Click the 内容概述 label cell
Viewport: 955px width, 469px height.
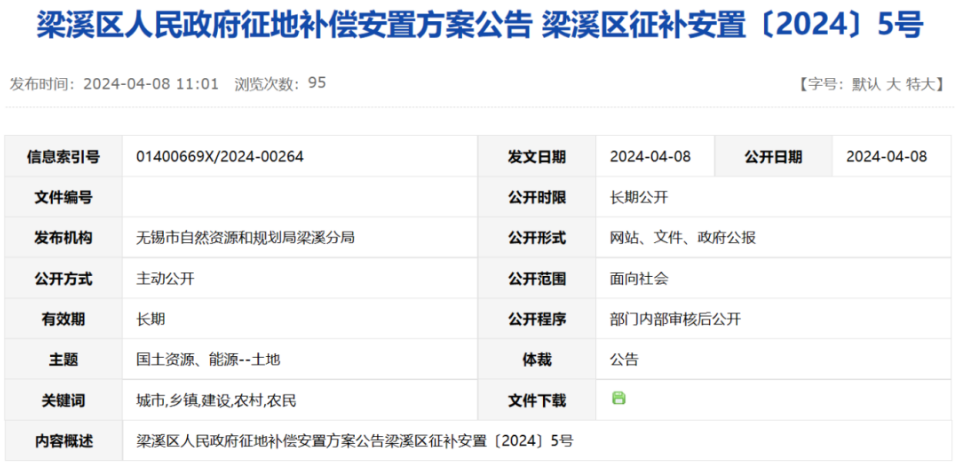[63, 440]
